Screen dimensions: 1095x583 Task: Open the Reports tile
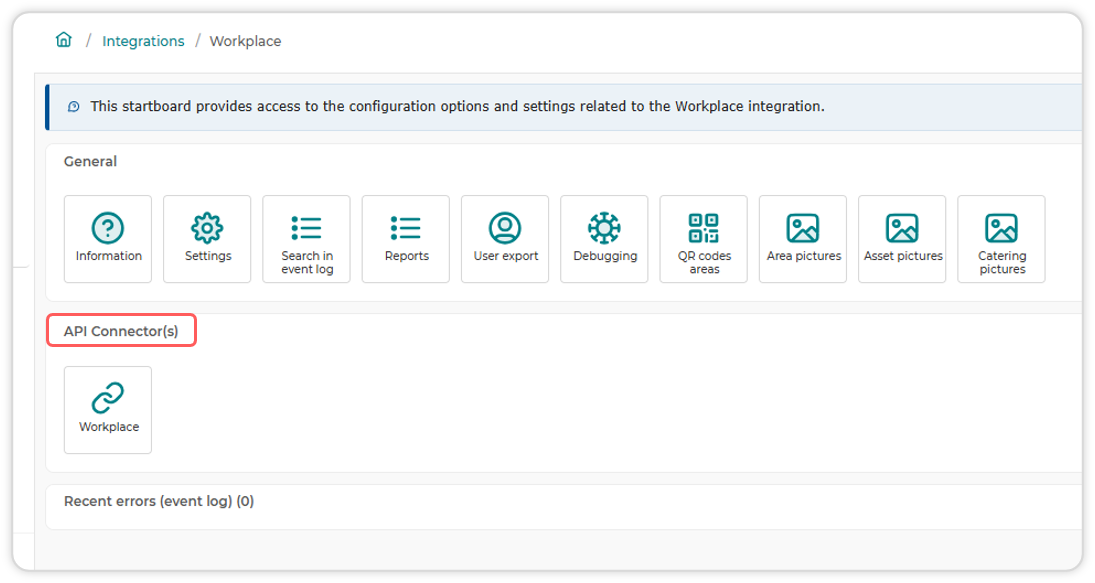[x=406, y=239]
